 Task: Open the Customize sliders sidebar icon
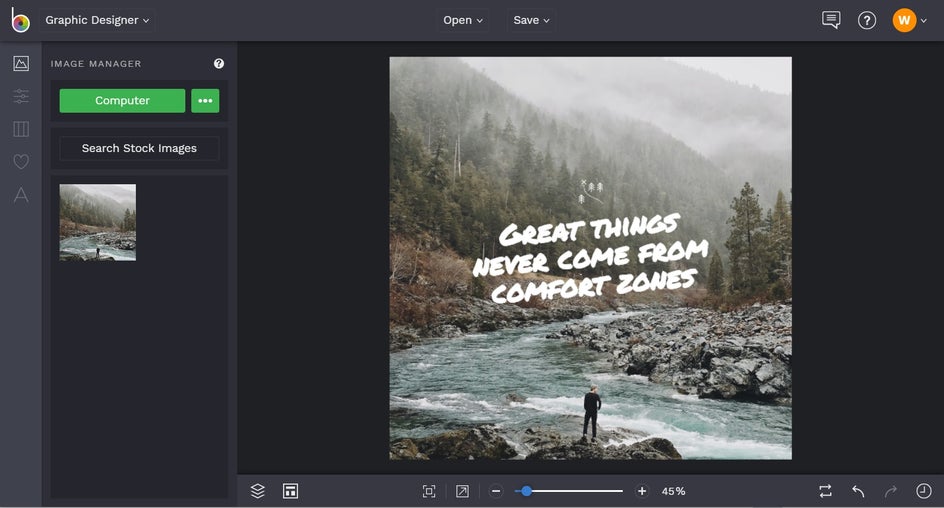[x=21, y=96]
